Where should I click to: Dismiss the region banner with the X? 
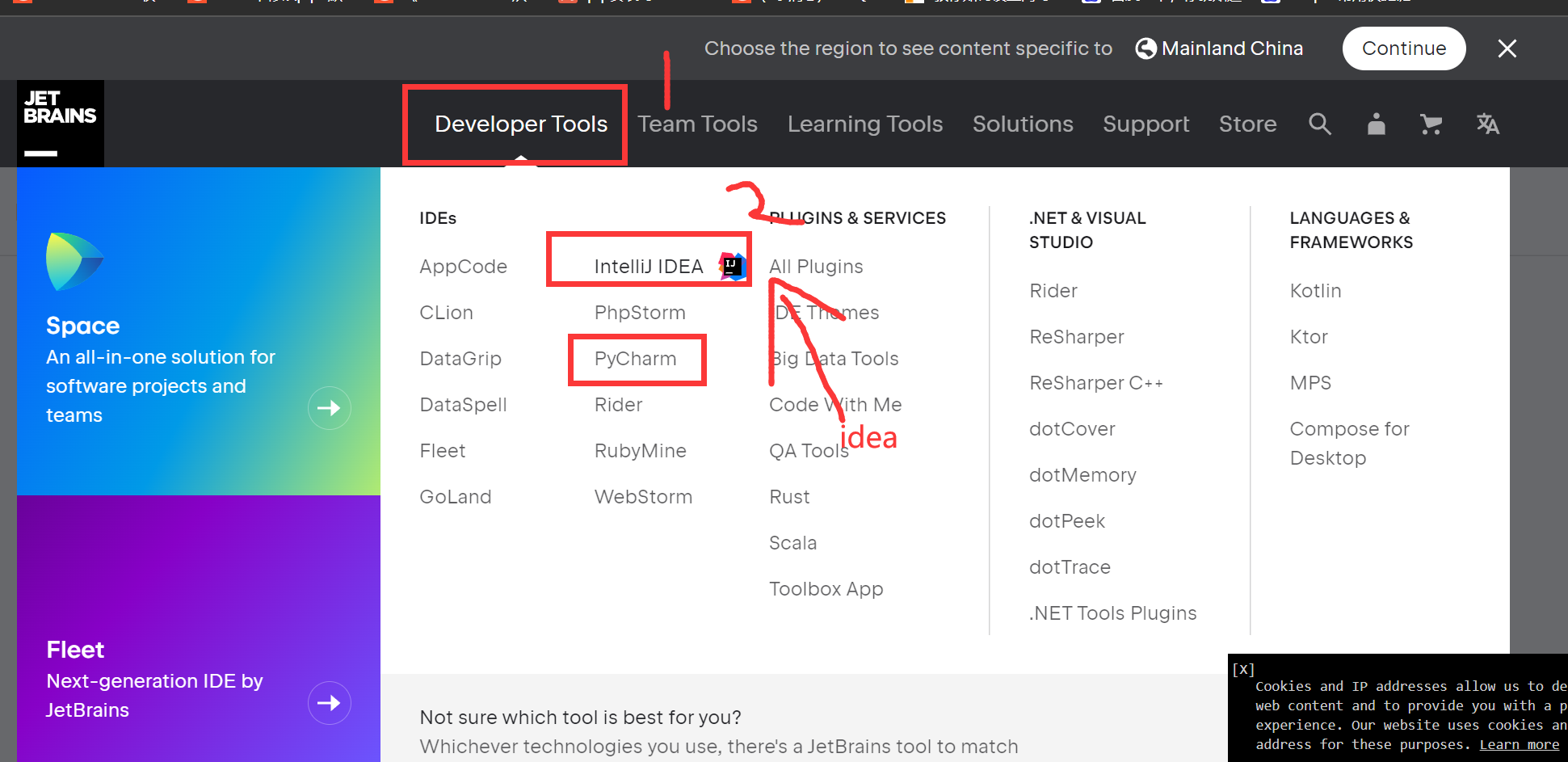click(1507, 48)
